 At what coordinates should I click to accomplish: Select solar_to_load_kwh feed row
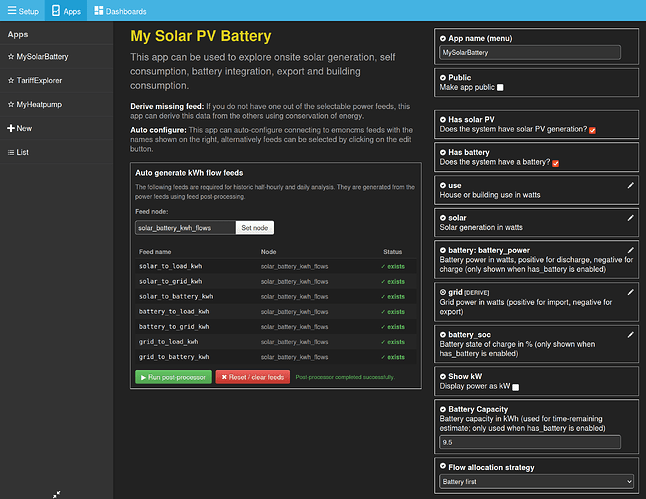(276, 266)
